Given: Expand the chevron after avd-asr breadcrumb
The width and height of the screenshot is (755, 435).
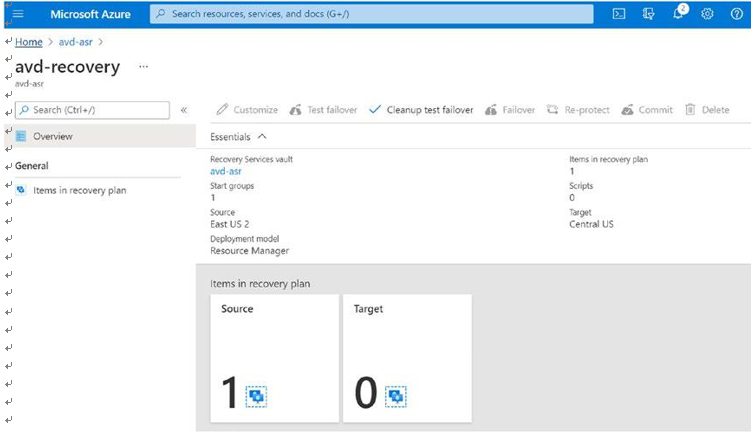Looking at the screenshot, I should pyautogui.click(x=101, y=42).
